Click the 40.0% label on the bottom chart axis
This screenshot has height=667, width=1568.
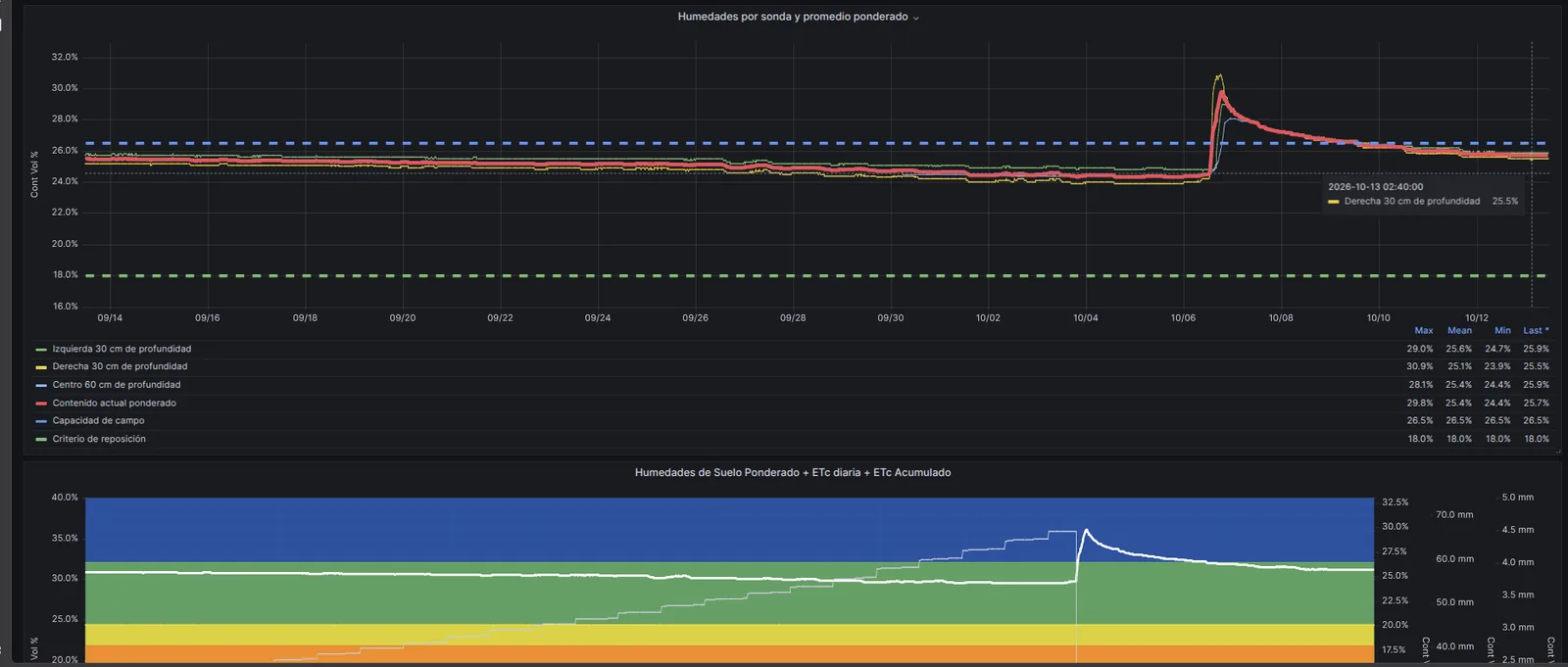pyautogui.click(x=65, y=498)
